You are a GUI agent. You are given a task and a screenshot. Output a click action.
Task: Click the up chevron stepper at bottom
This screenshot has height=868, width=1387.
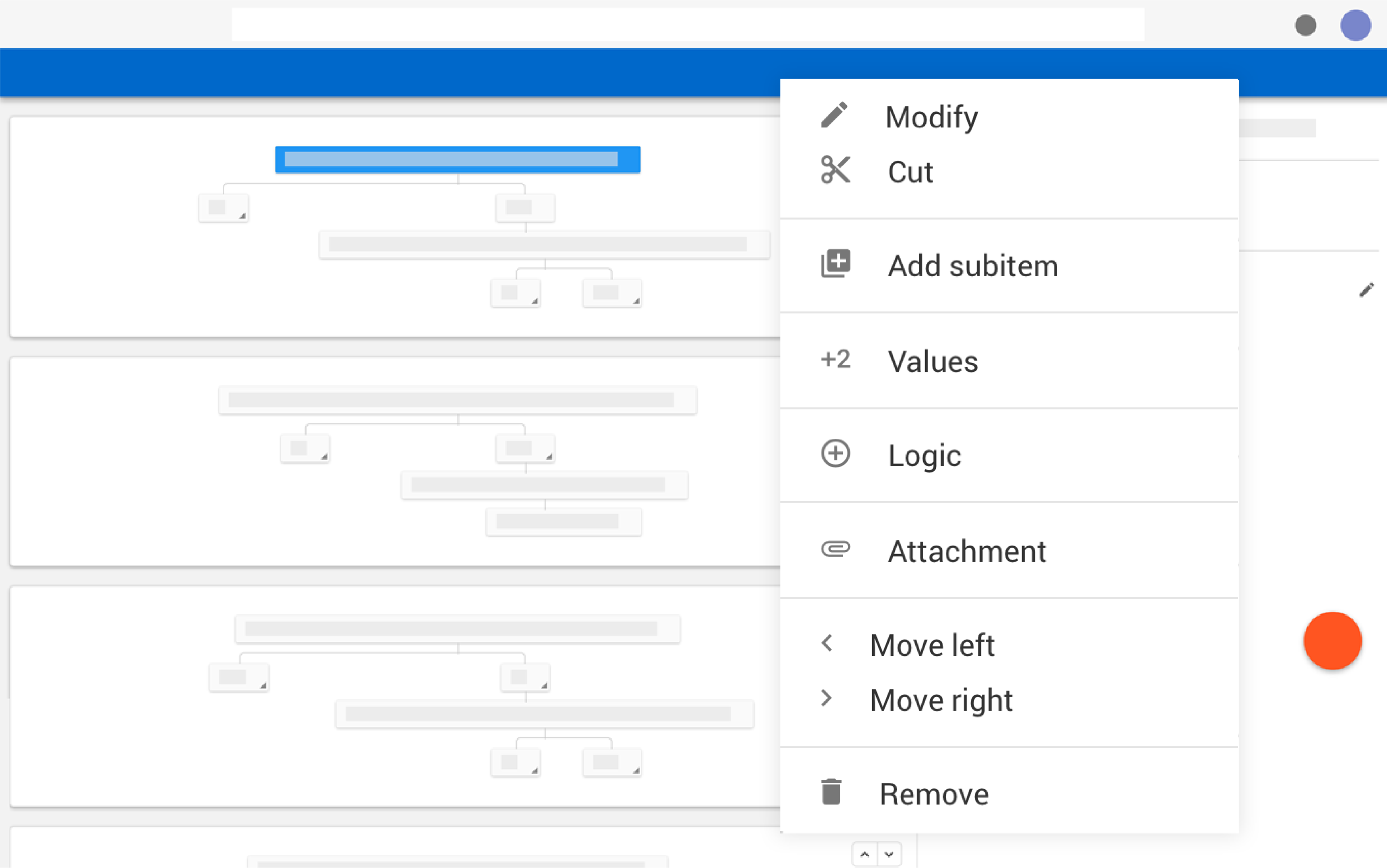(x=865, y=854)
